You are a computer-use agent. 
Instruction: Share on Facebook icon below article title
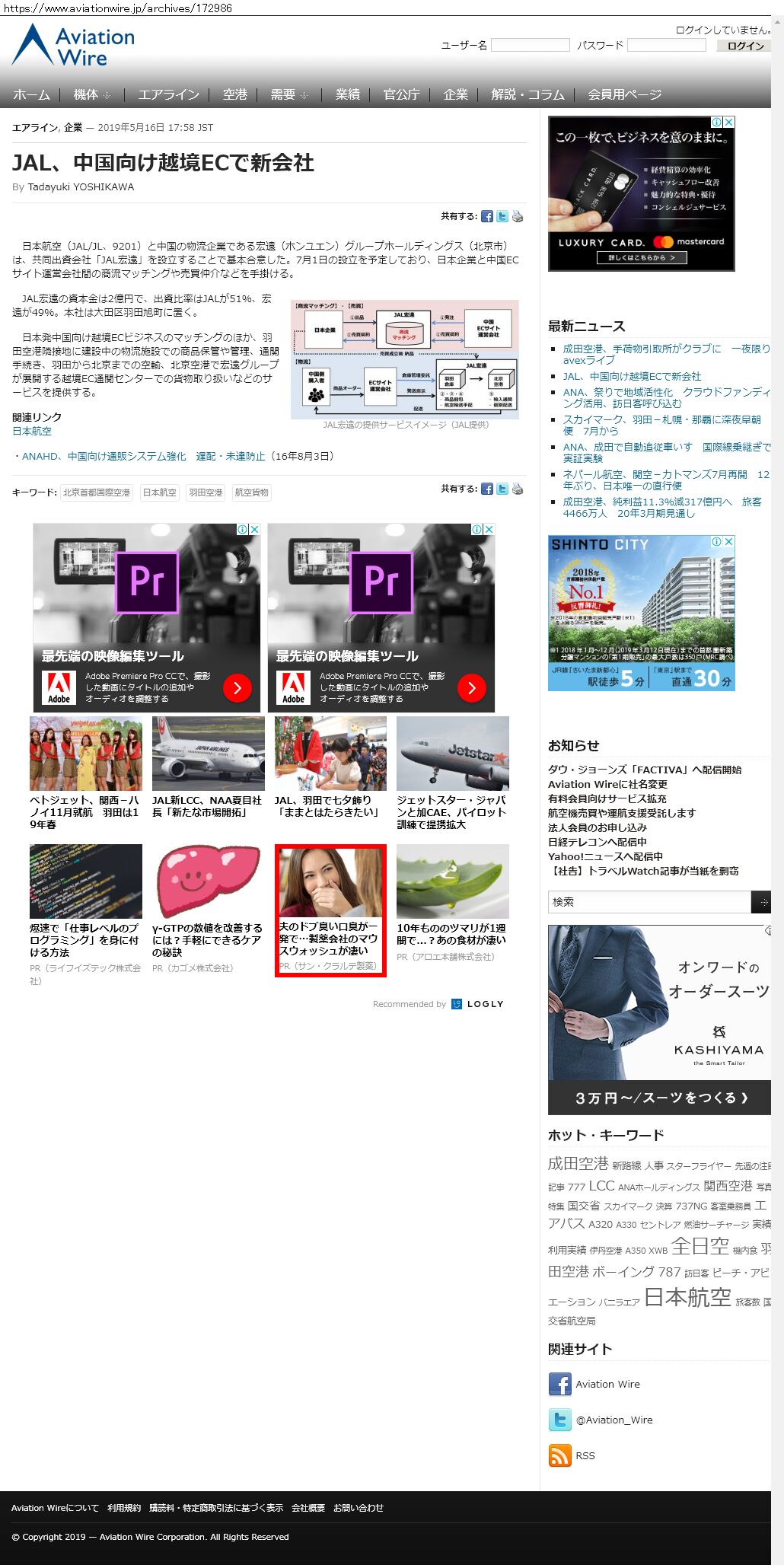click(x=487, y=217)
